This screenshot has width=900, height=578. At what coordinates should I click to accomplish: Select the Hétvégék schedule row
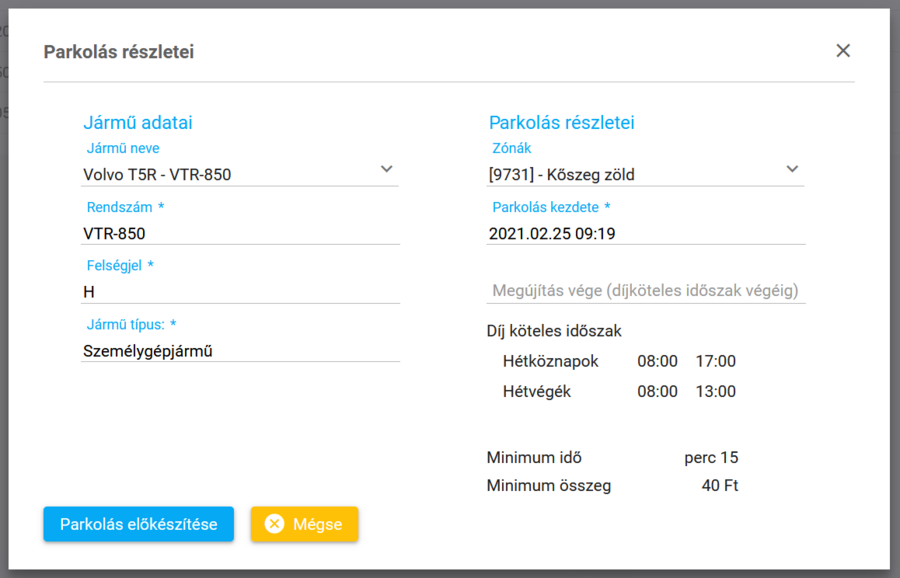(x=619, y=391)
